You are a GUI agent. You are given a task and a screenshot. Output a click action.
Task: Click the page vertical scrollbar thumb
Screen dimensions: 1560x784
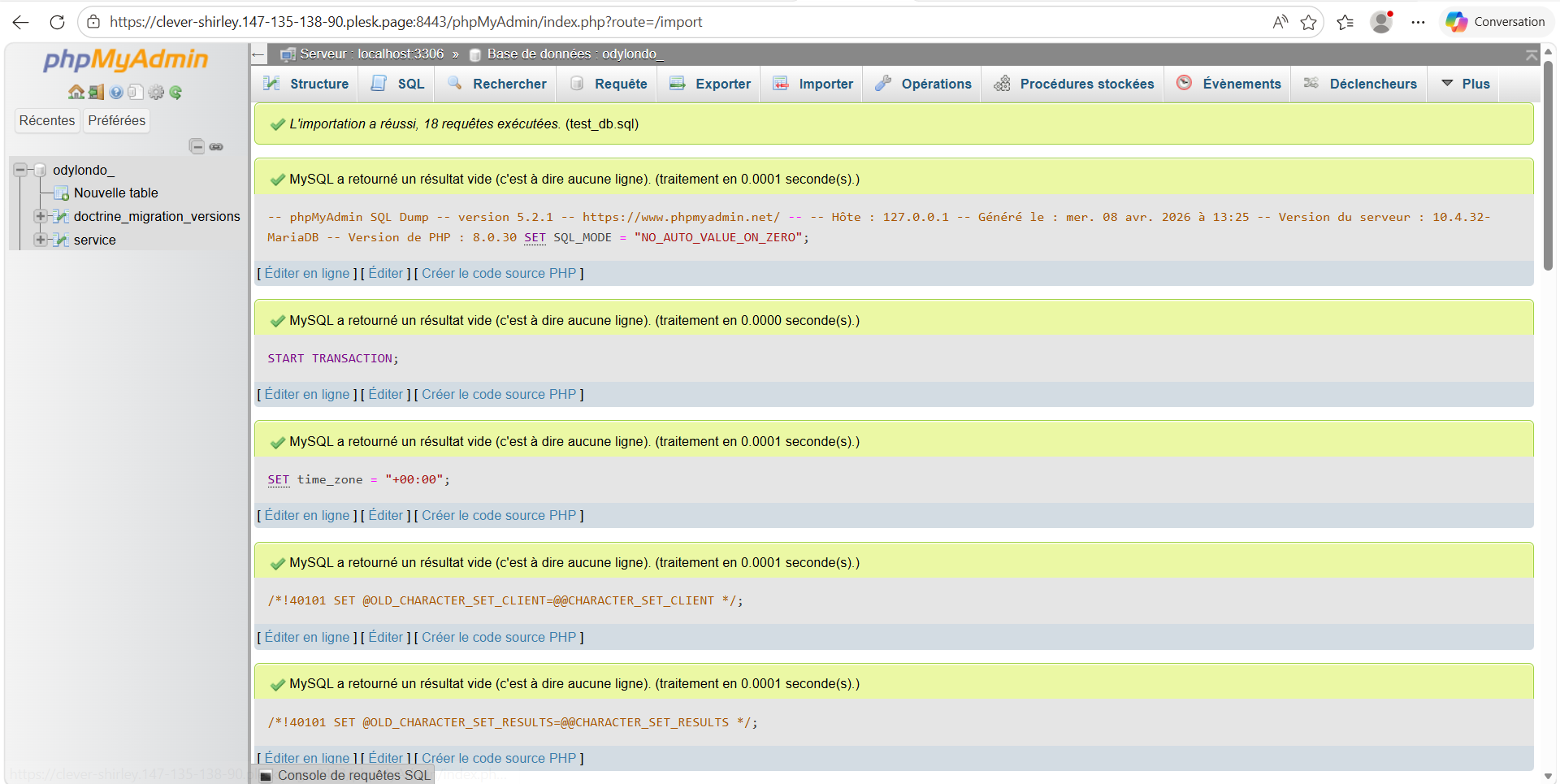pyautogui.click(x=1548, y=162)
